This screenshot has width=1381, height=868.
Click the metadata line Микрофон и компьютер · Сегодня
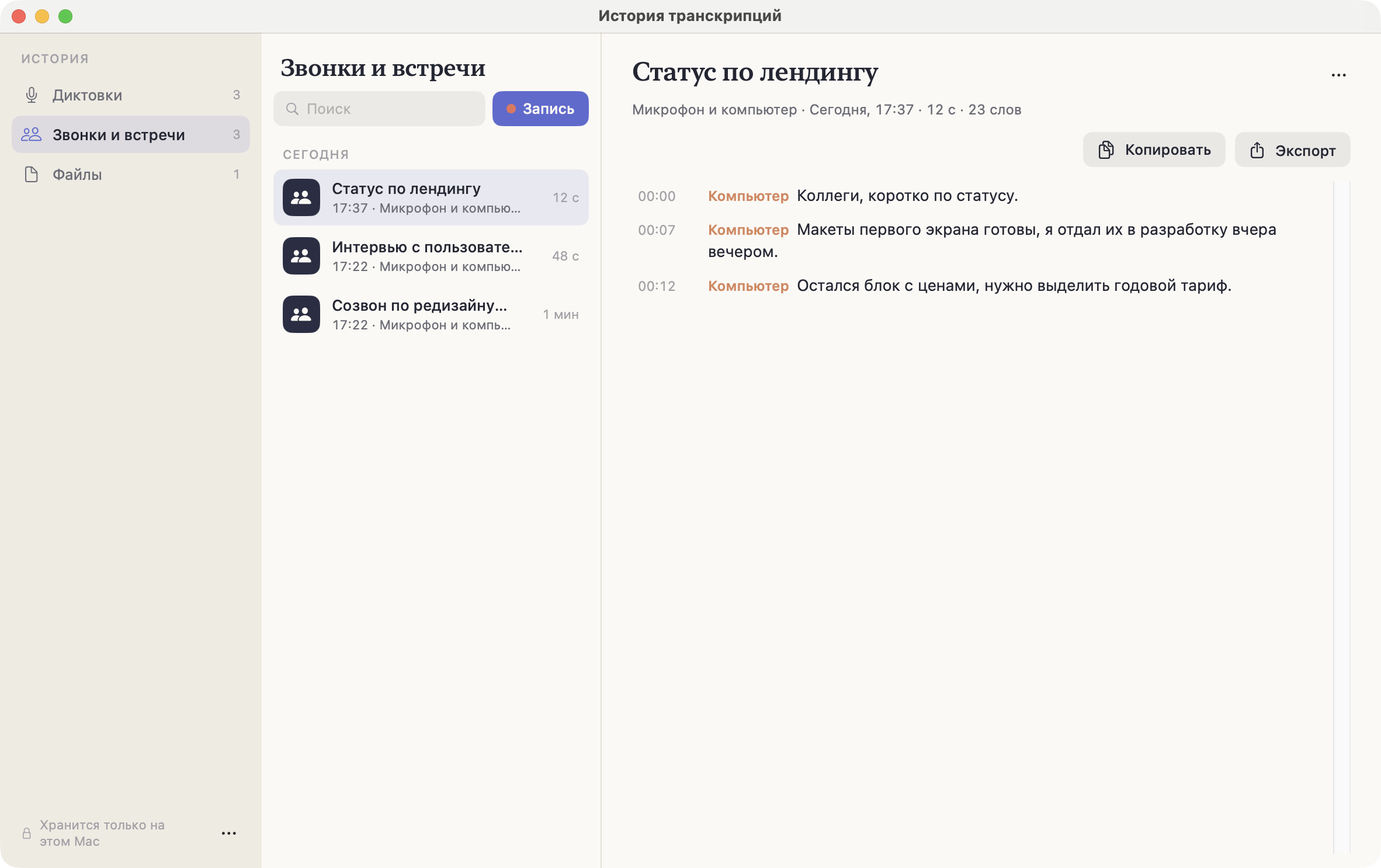[827, 110]
